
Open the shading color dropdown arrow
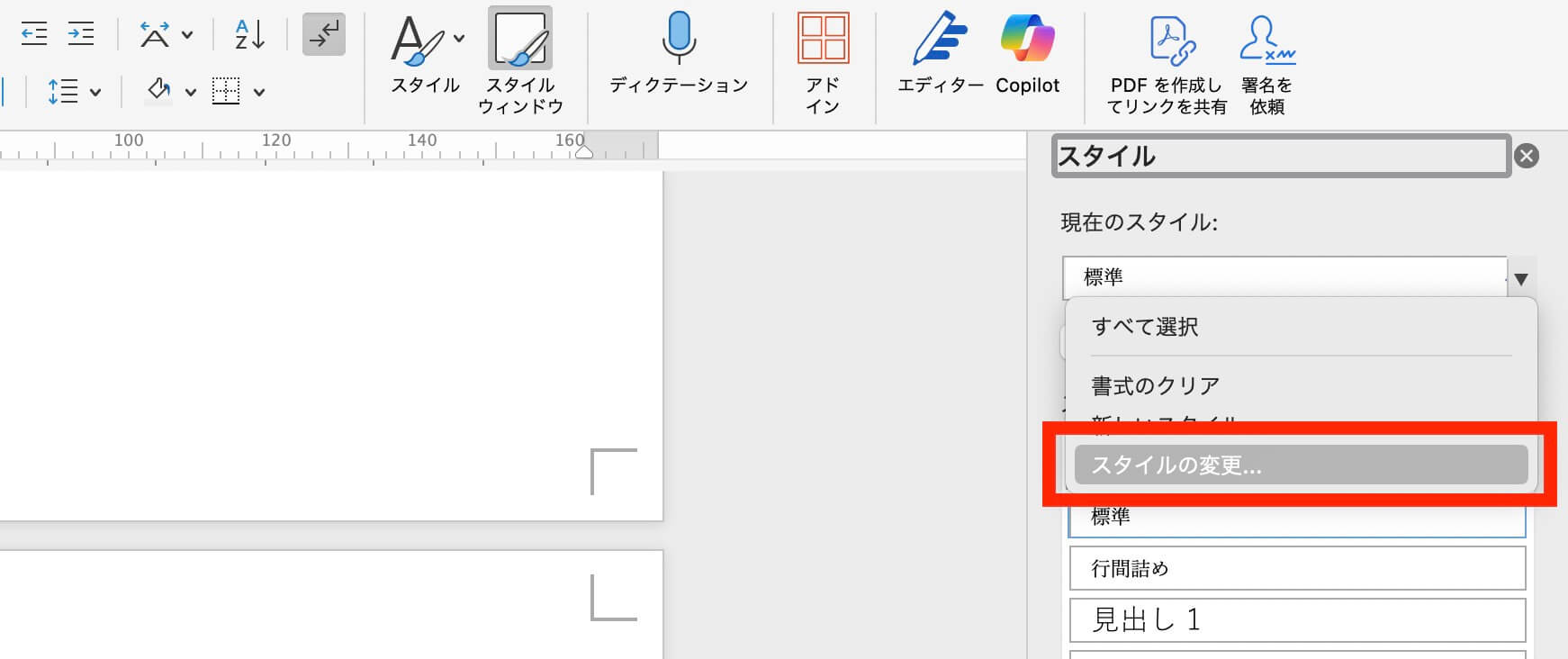coord(190,92)
